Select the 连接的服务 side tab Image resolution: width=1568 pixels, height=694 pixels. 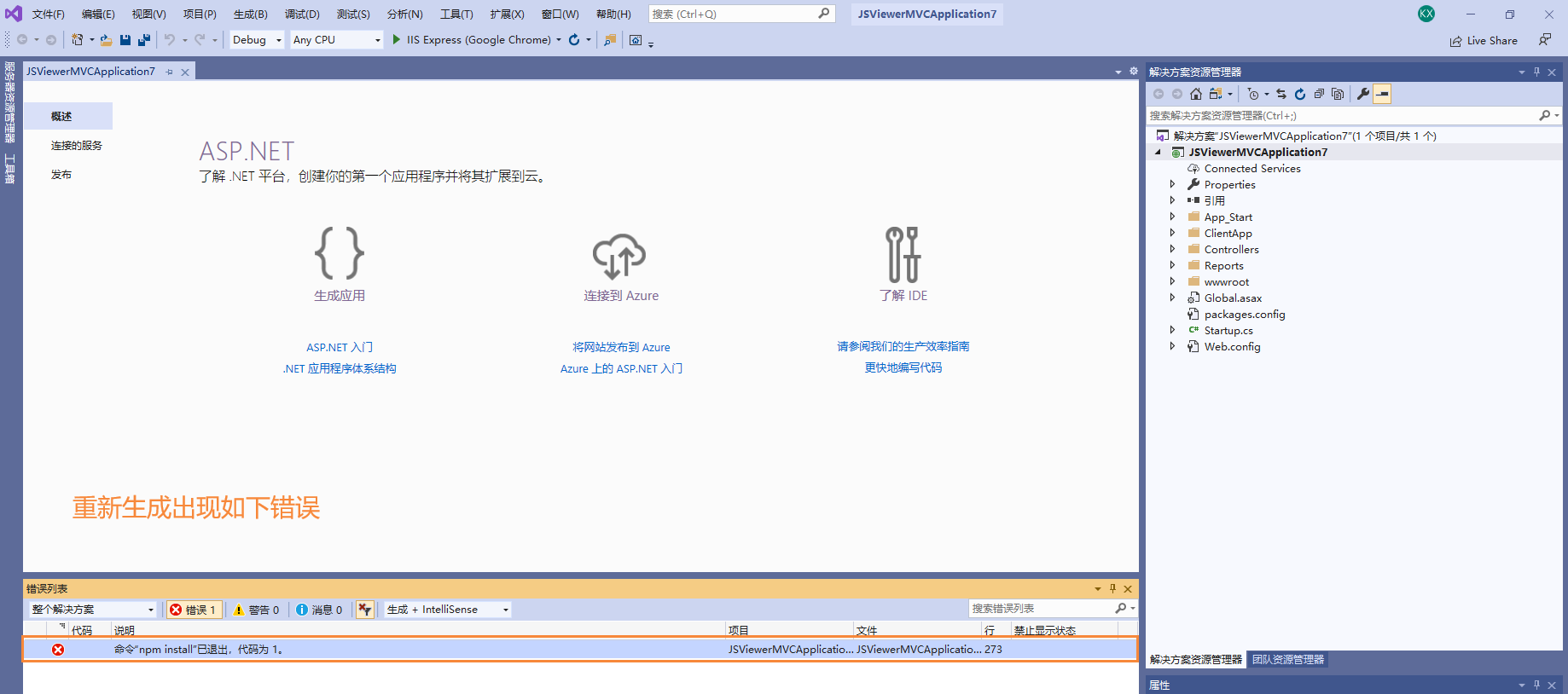(x=76, y=146)
